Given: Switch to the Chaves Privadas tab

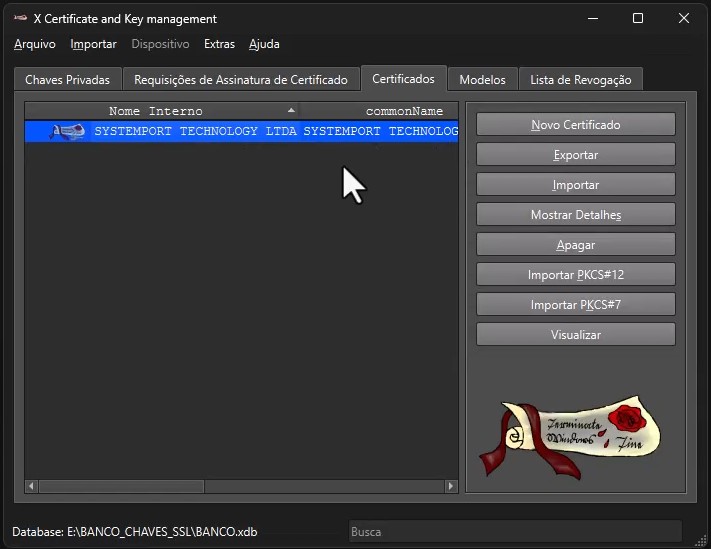Looking at the screenshot, I should [x=67, y=80].
